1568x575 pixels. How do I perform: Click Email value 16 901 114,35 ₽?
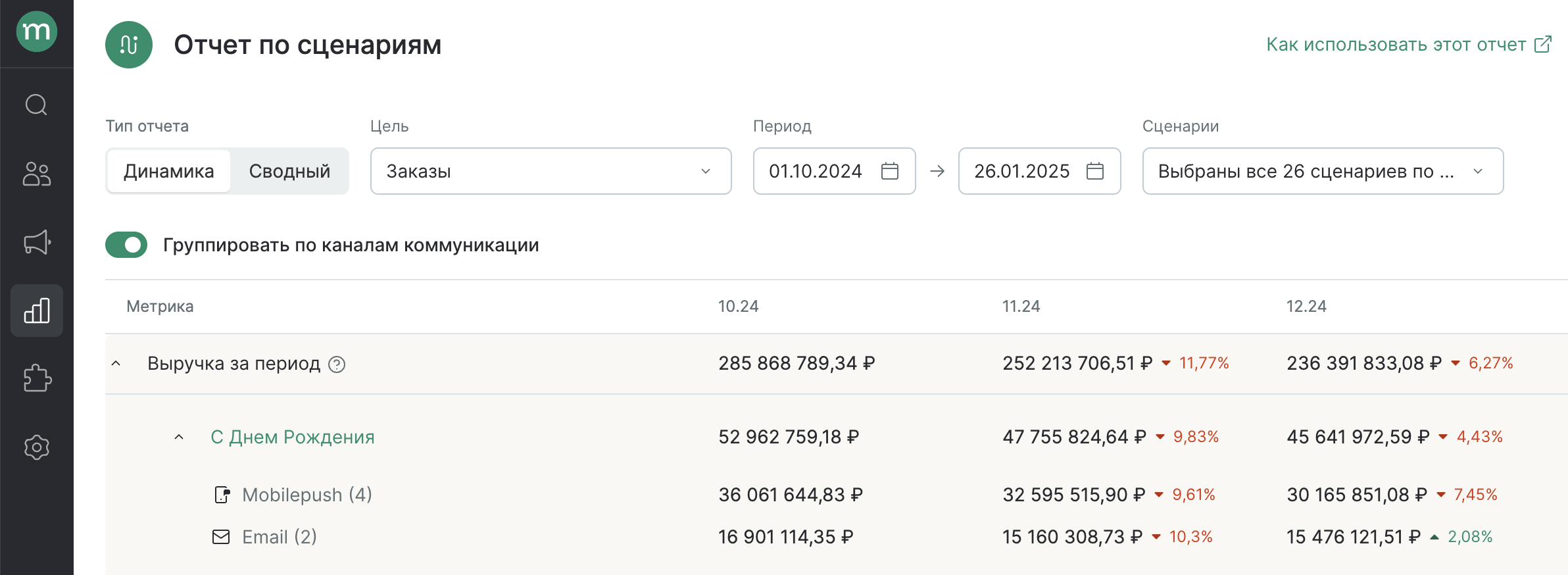click(786, 537)
